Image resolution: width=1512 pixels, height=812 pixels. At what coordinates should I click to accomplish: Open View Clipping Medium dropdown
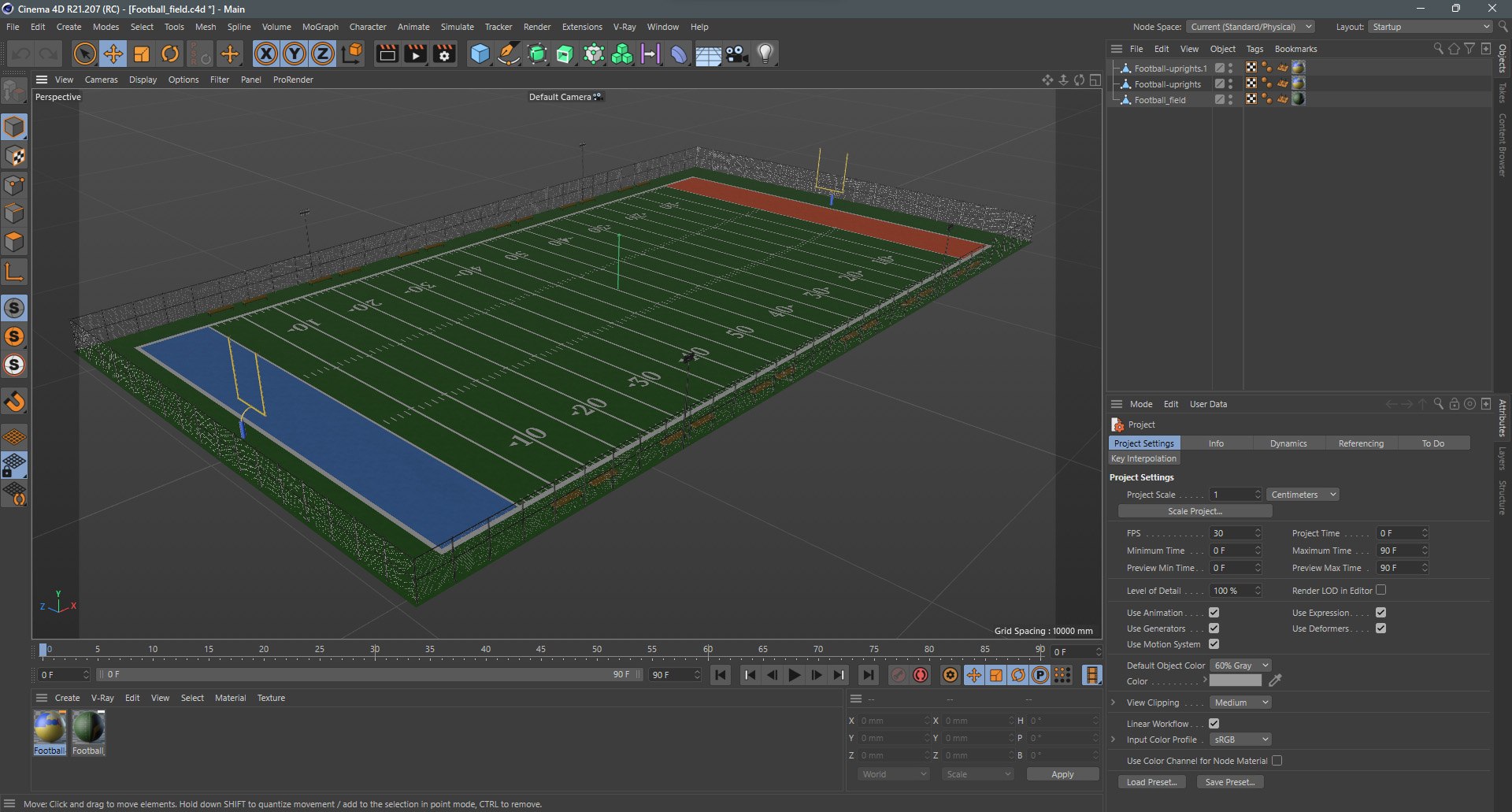[1240, 703]
